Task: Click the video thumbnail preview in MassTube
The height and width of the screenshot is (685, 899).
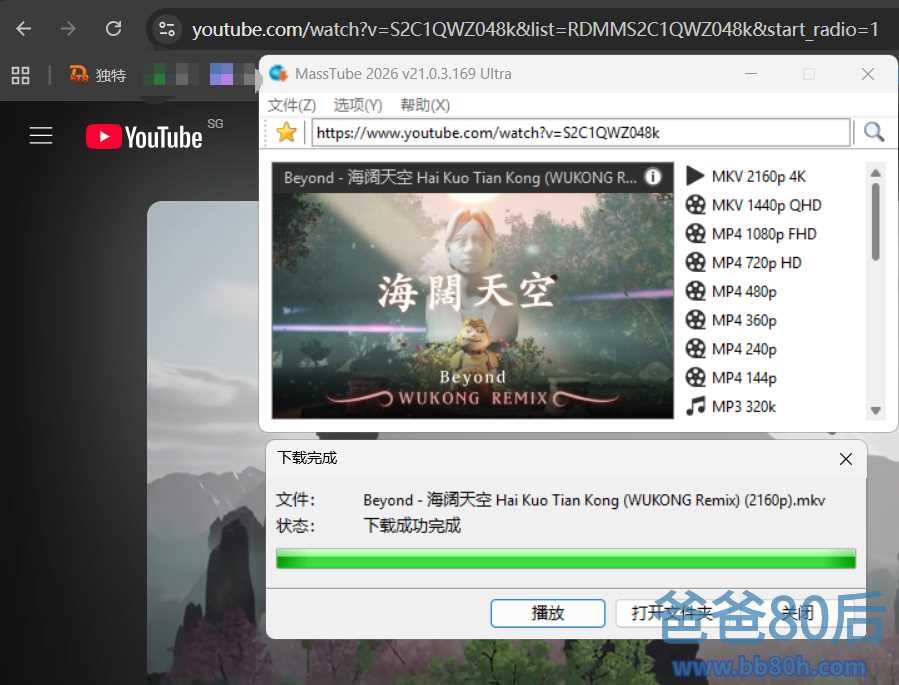Action: [x=472, y=300]
